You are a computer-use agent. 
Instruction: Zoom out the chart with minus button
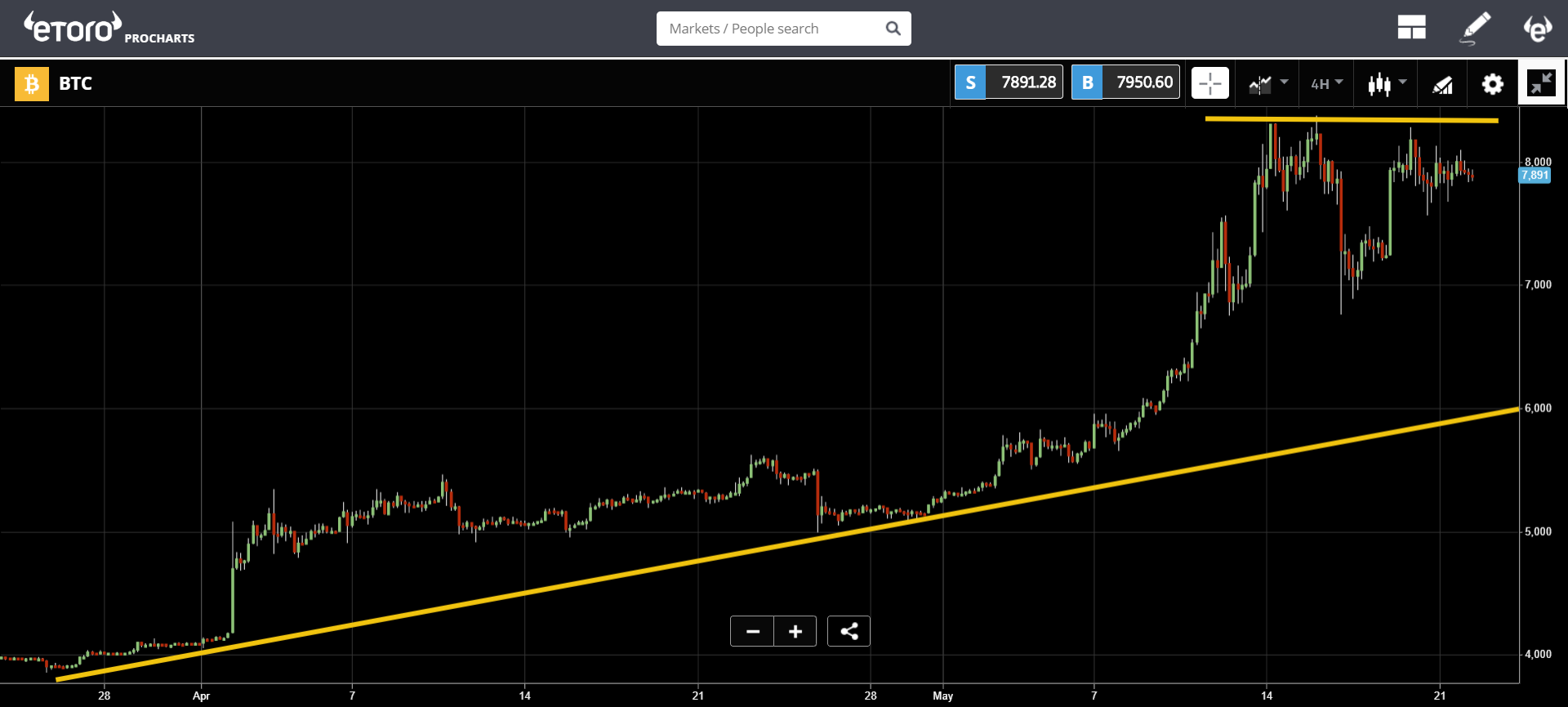click(x=752, y=631)
